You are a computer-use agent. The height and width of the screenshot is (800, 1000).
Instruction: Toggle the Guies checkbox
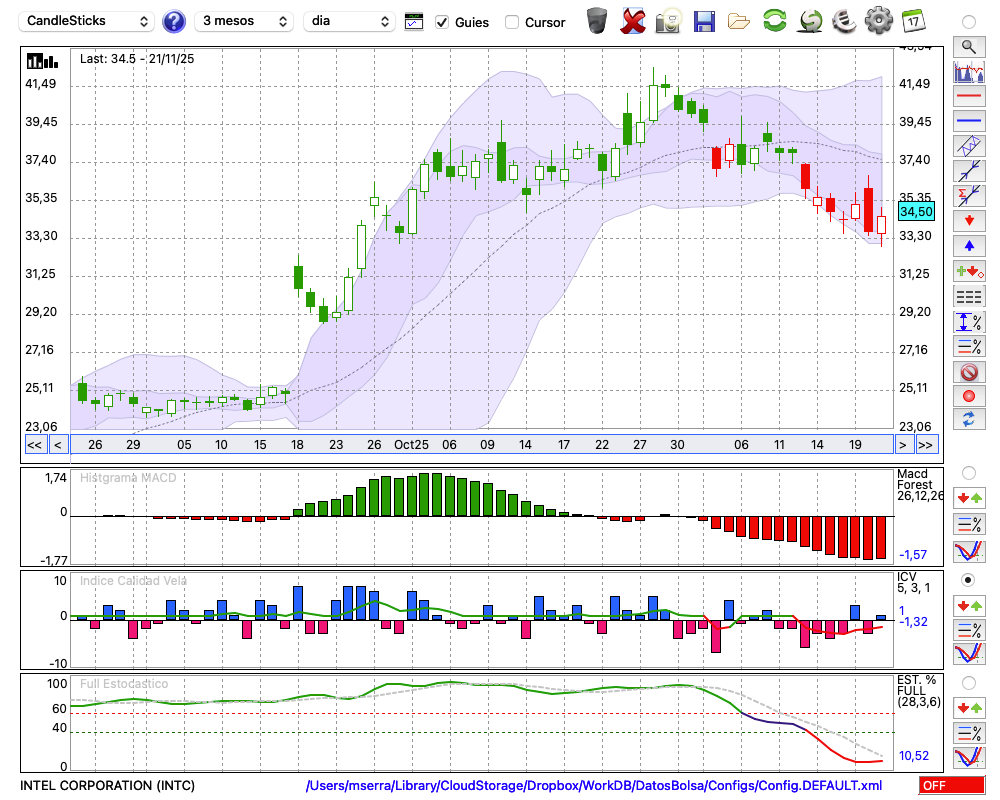(442, 22)
